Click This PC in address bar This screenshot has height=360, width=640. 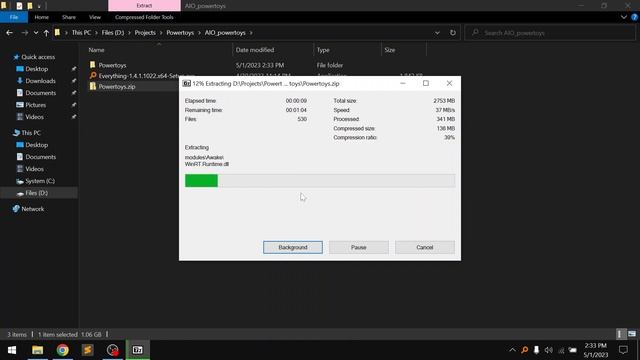(81, 33)
